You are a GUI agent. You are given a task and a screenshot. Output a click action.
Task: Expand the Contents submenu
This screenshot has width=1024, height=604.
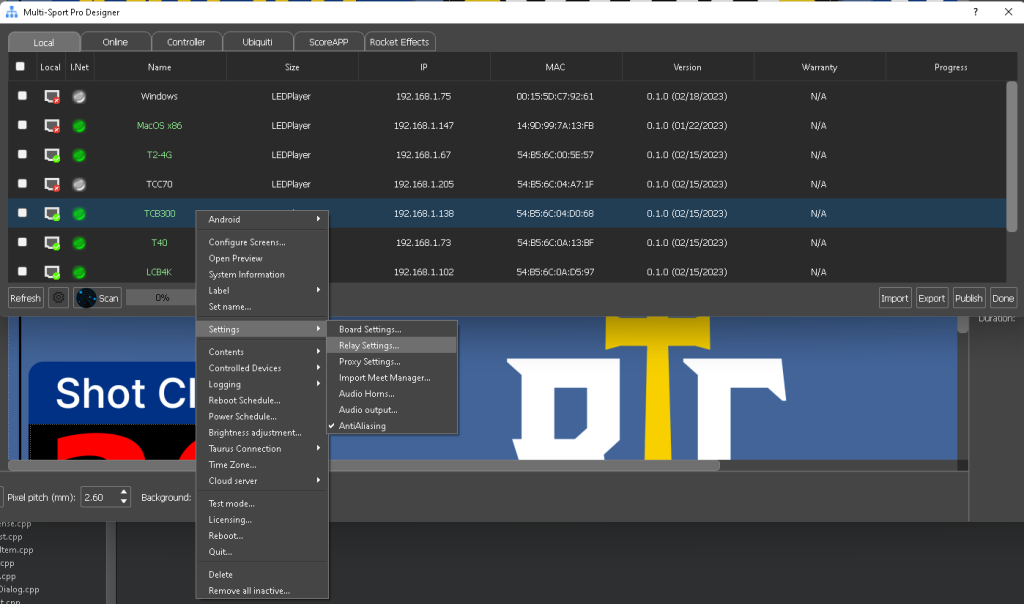tap(262, 352)
